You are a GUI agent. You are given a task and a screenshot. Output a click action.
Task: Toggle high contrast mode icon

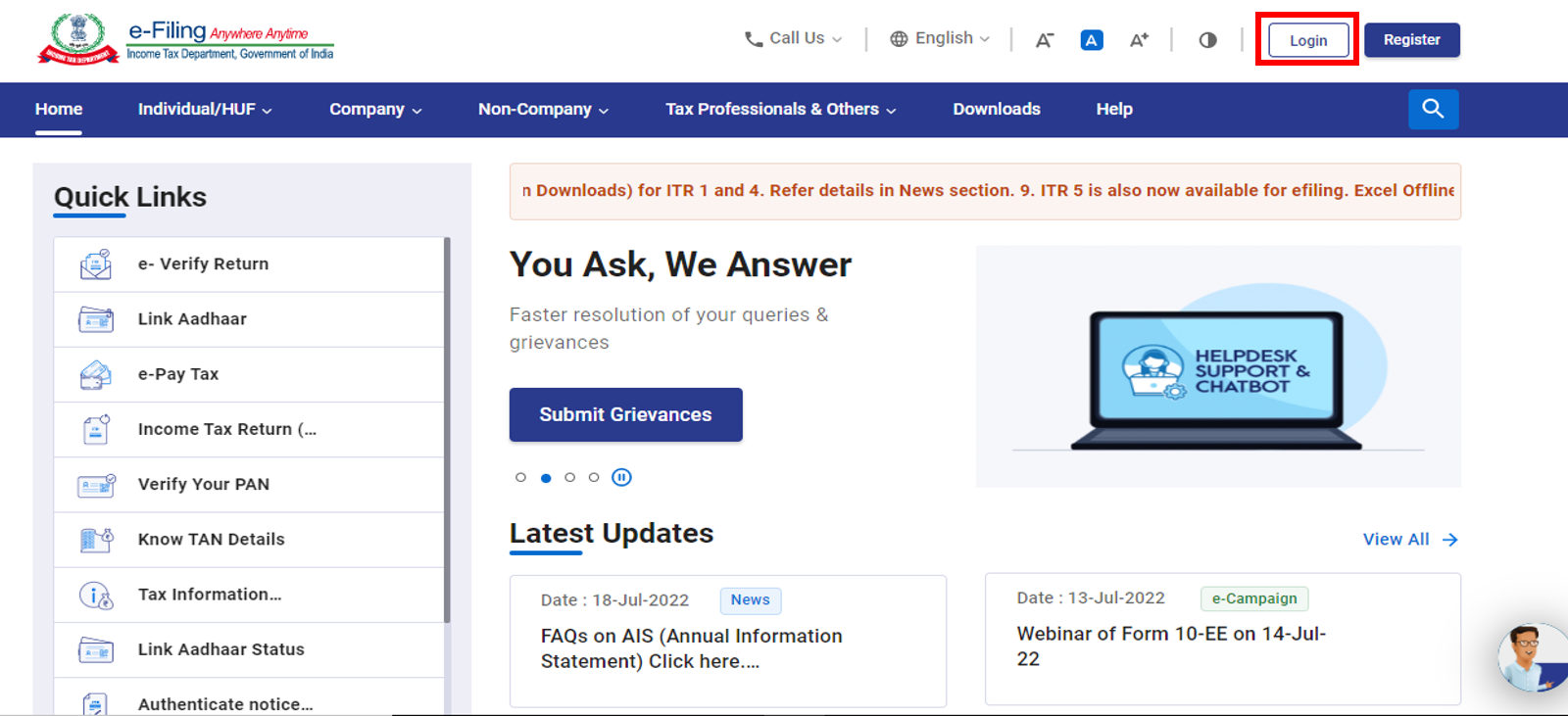[x=1207, y=40]
